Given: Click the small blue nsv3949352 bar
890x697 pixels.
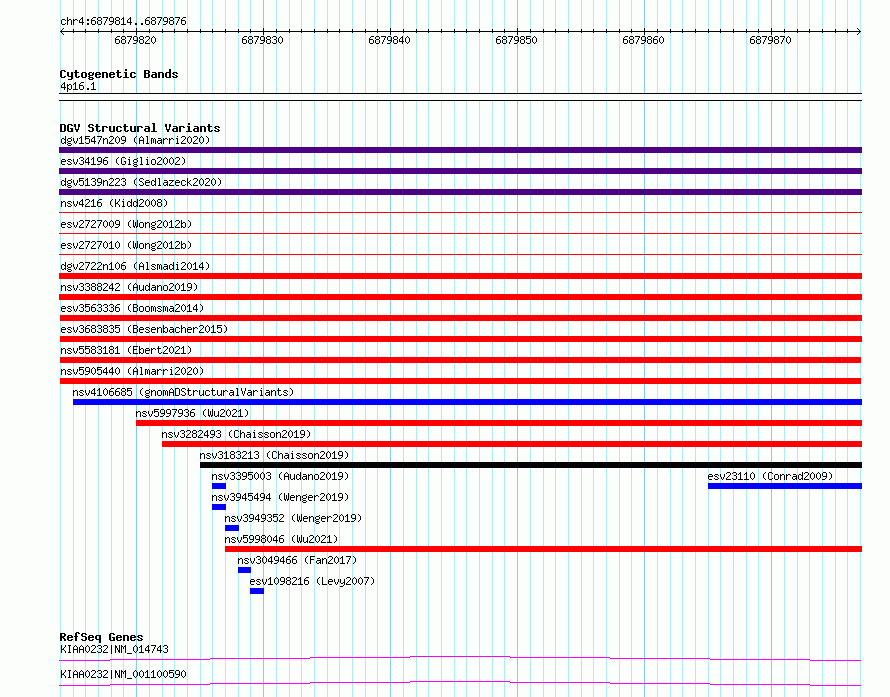Looking at the screenshot, I should click(x=232, y=528).
